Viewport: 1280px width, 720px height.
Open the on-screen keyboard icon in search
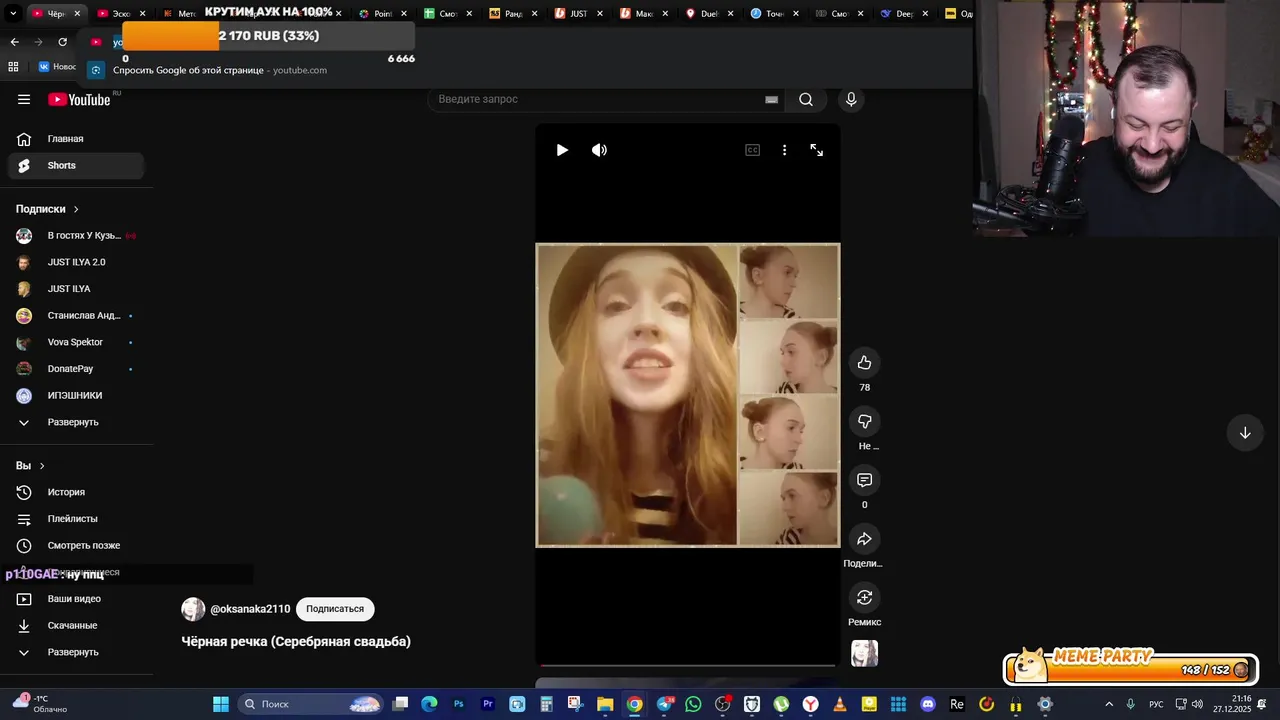tap(771, 99)
